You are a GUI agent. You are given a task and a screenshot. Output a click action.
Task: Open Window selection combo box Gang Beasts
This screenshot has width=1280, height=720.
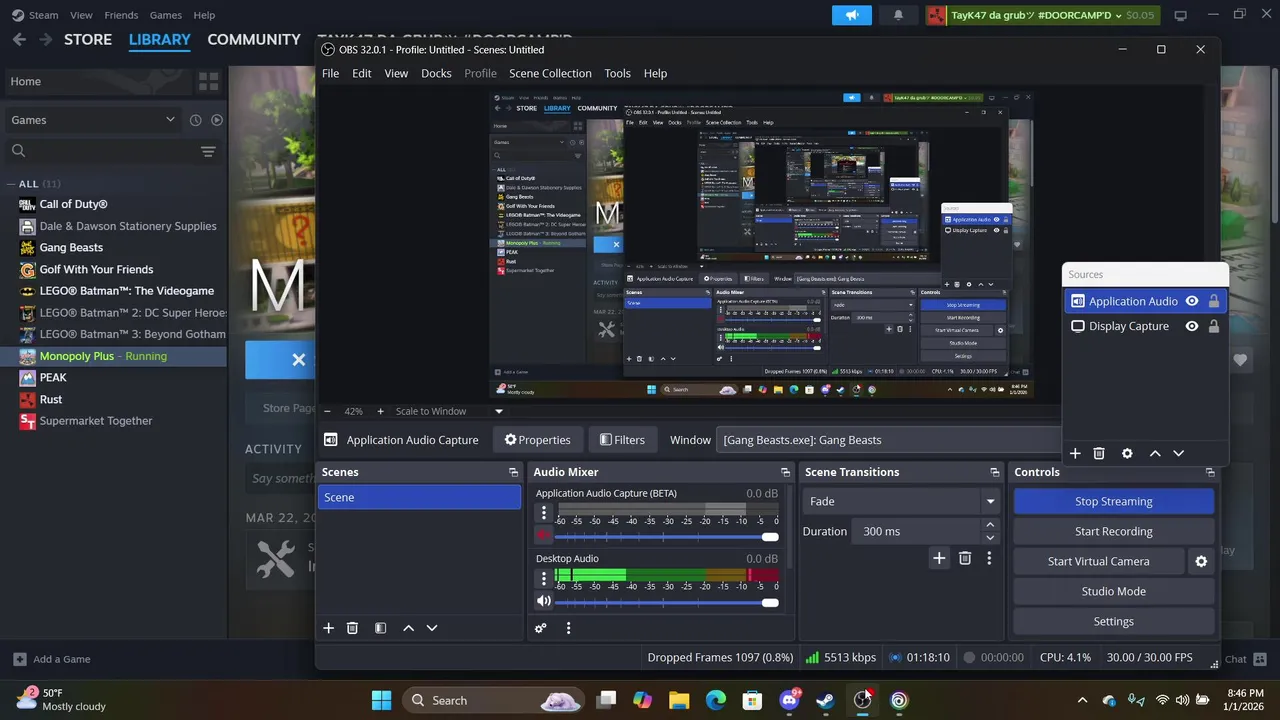point(890,440)
